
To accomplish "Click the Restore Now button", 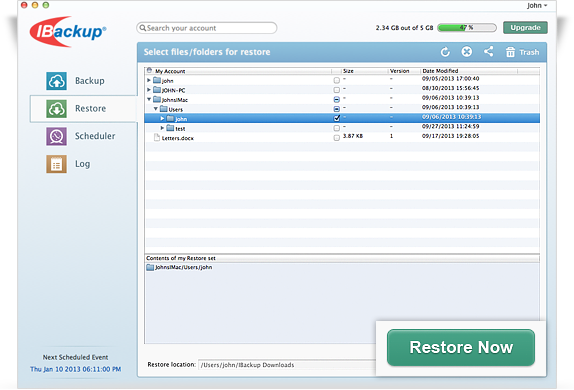I will tap(461, 348).
